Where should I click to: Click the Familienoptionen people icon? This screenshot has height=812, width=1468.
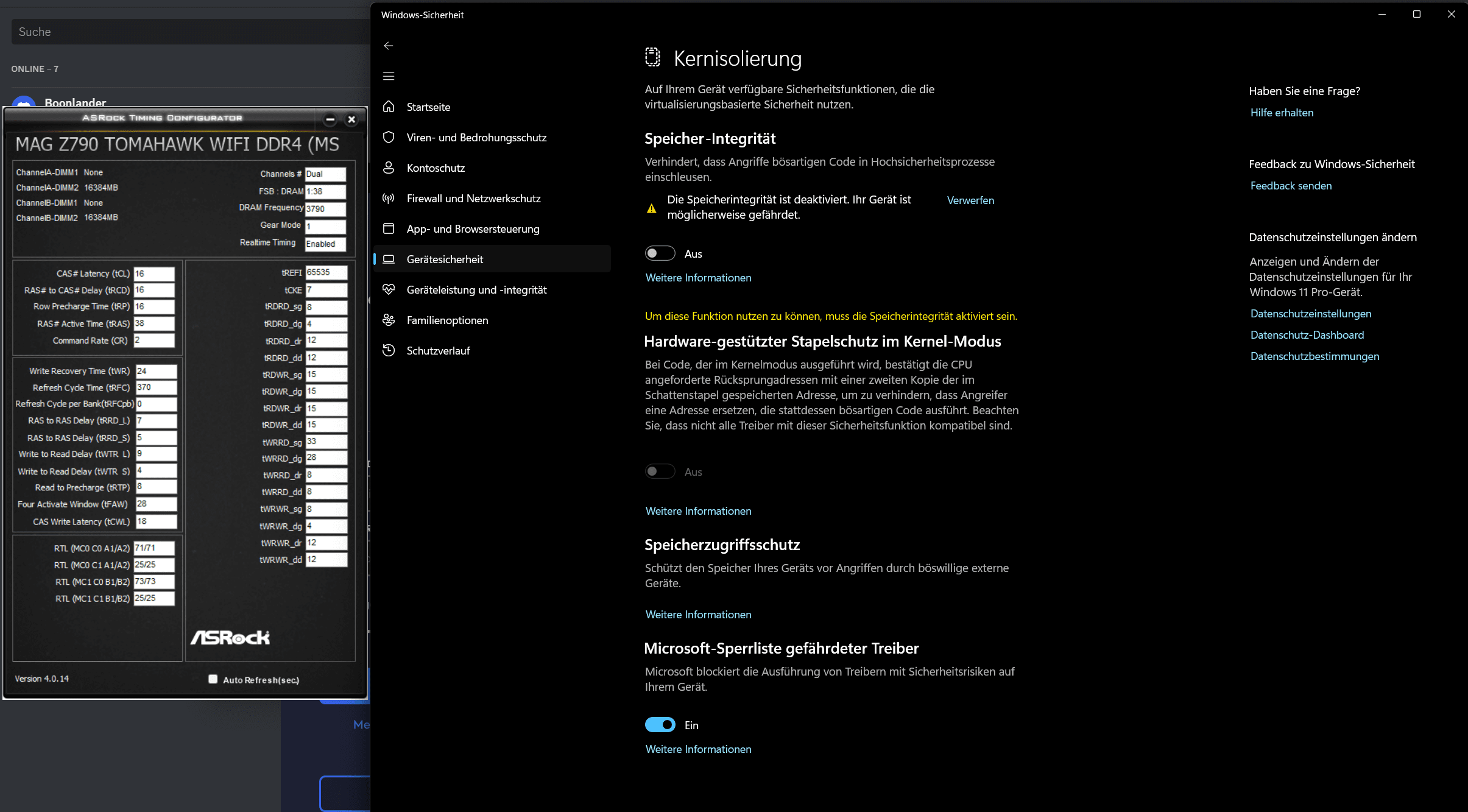coord(389,320)
